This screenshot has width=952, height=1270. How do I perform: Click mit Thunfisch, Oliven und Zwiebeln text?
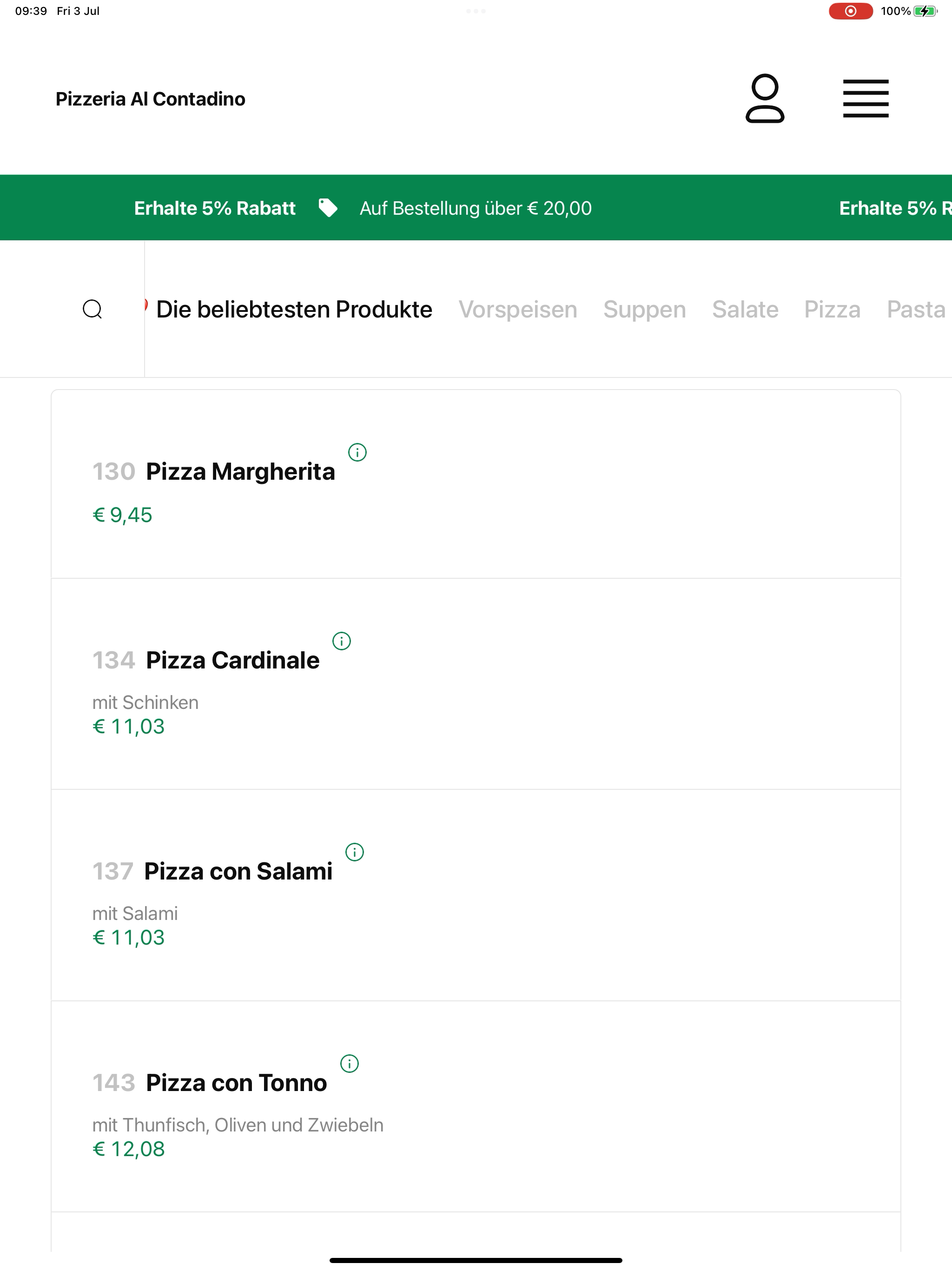click(238, 1125)
